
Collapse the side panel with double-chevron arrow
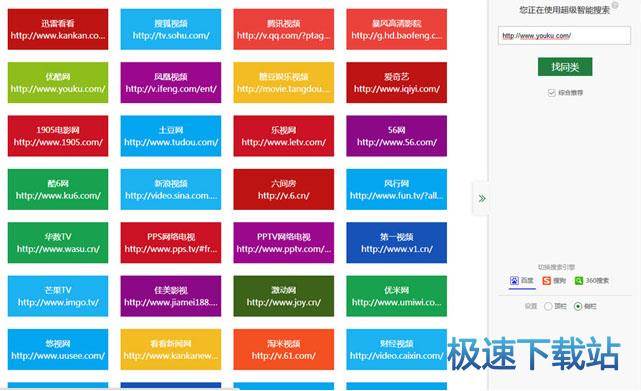482,198
